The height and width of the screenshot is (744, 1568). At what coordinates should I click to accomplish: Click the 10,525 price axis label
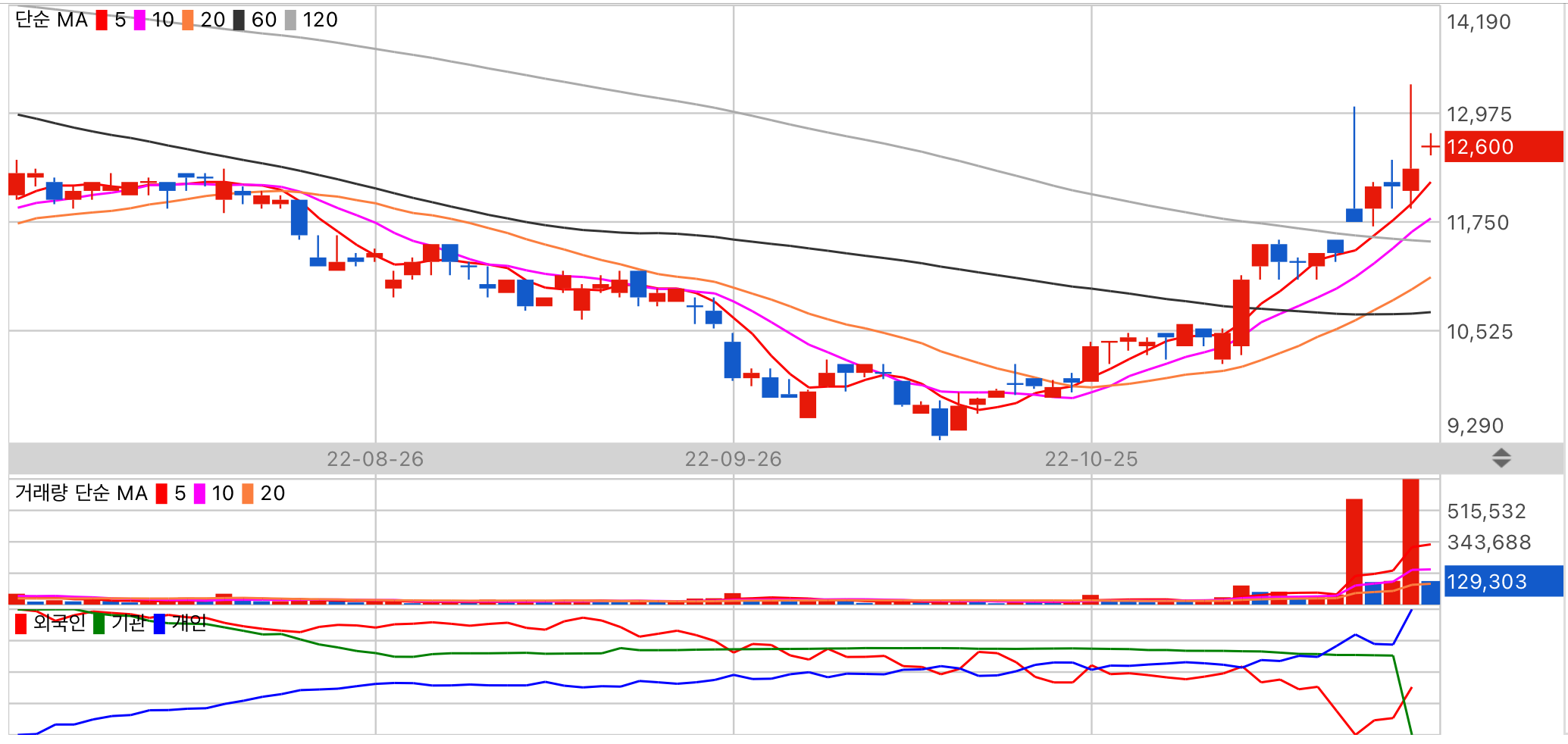click(1479, 332)
